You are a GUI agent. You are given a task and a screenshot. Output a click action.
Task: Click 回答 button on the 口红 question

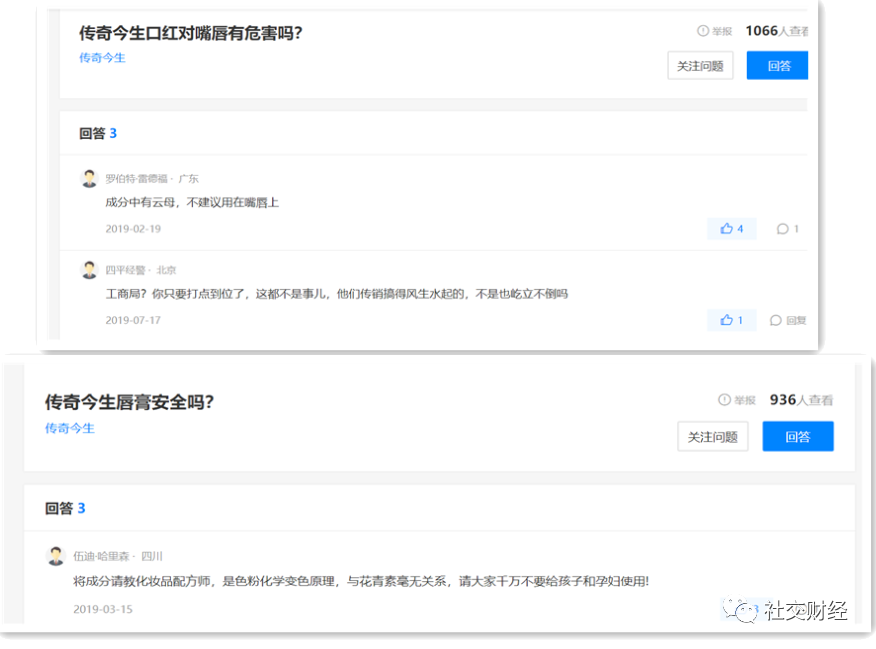[x=778, y=66]
